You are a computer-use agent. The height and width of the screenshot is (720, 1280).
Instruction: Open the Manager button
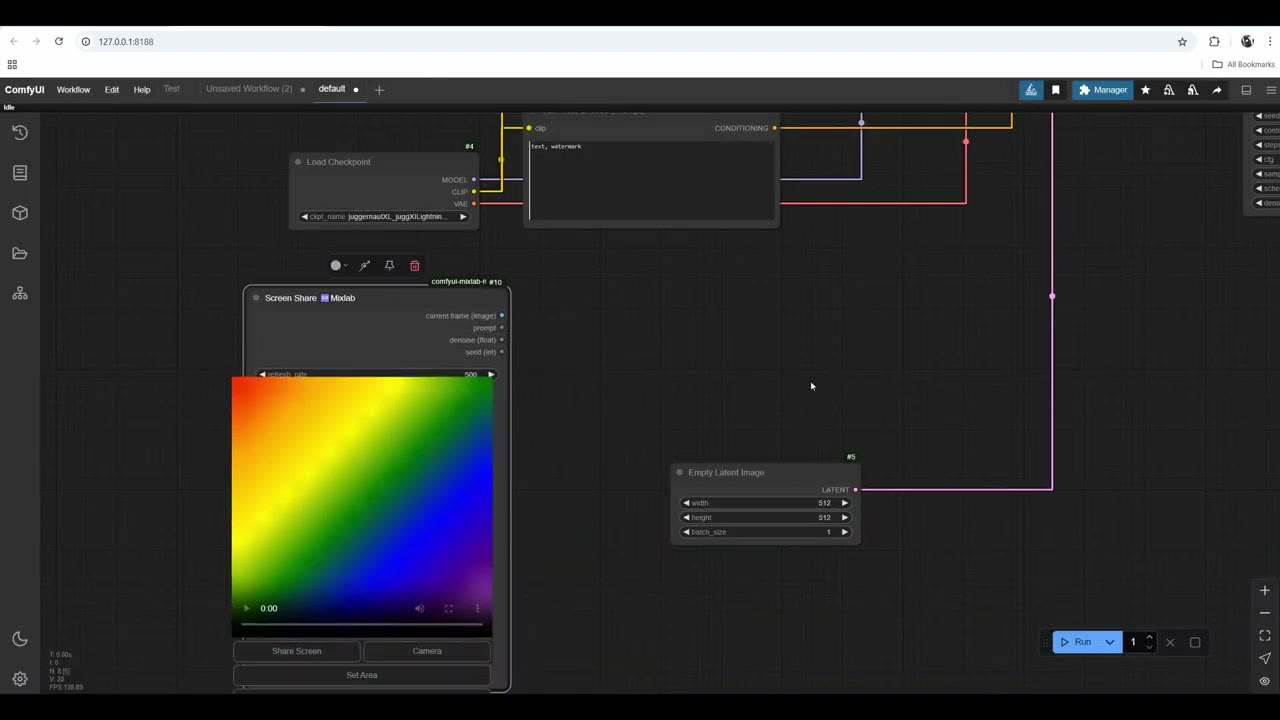click(1103, 90)
